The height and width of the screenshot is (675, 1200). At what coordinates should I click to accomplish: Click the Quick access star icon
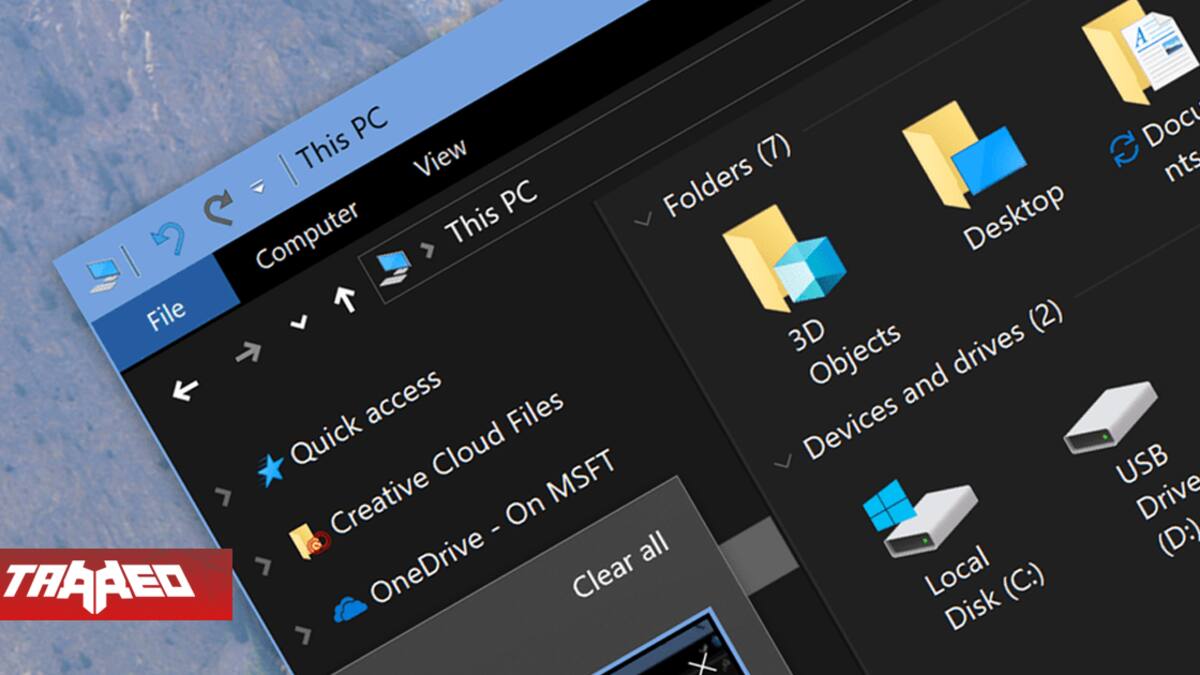point(269,468)
